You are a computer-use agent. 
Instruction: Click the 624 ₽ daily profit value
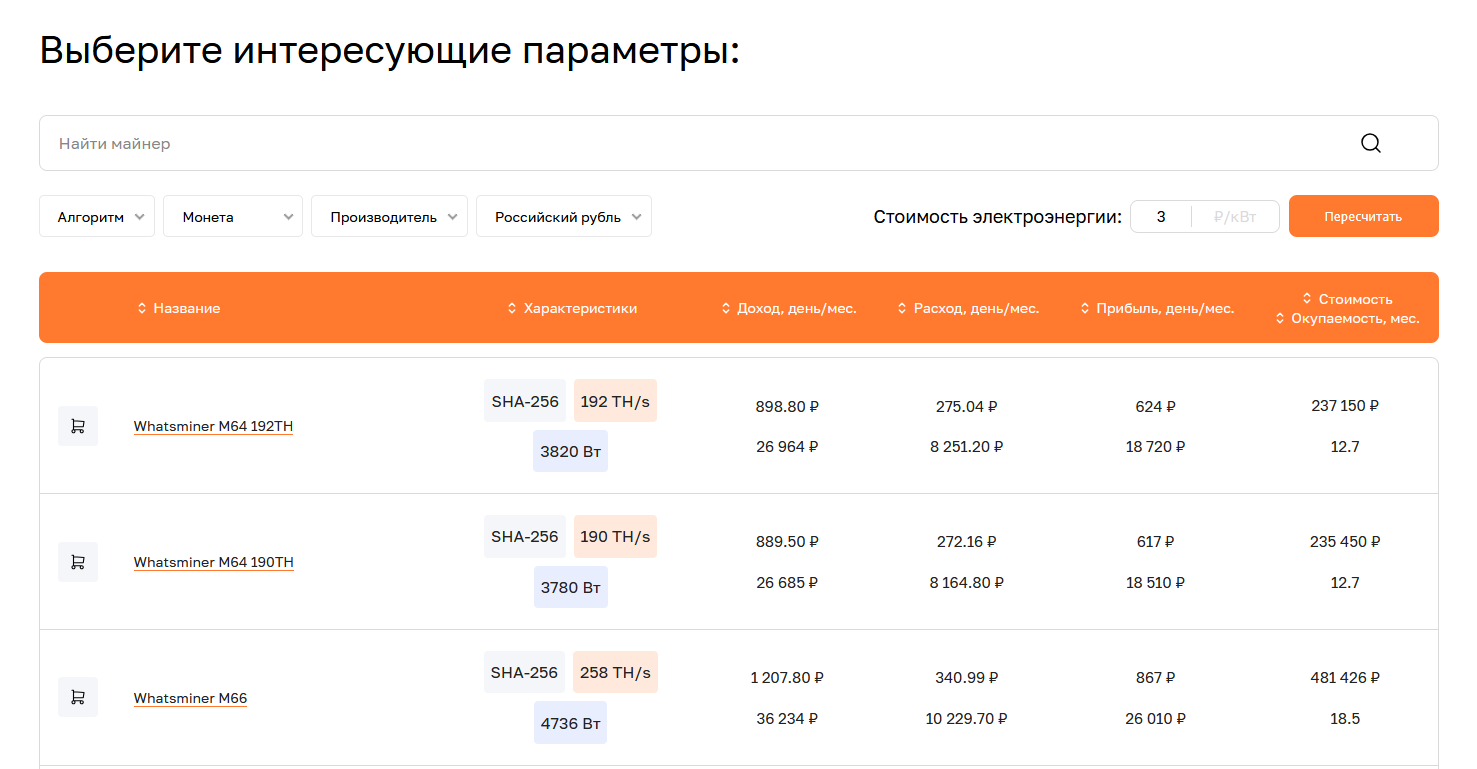tap(1155, 407)
